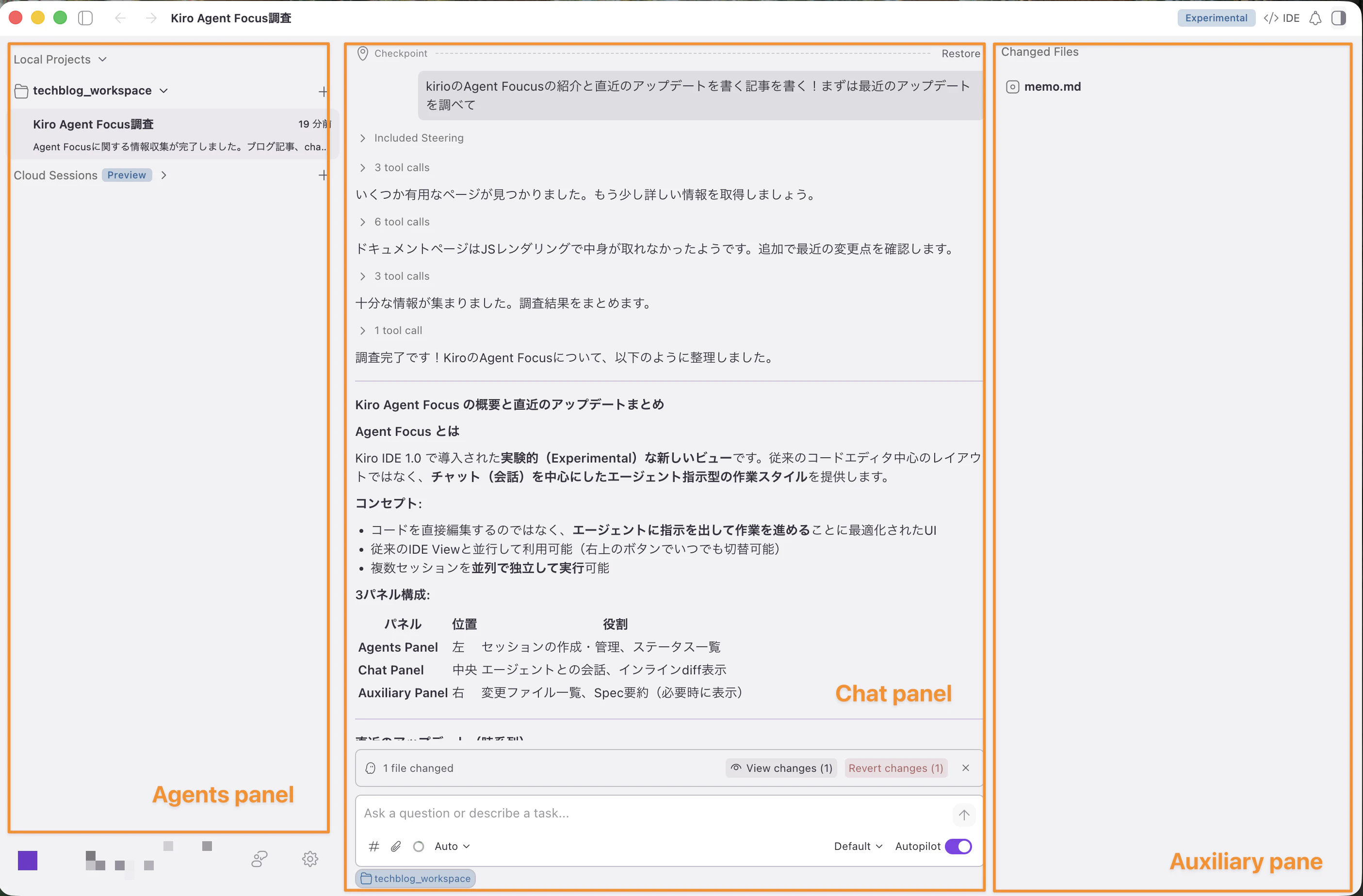Open the Default mode dropdown

[858, 847]
